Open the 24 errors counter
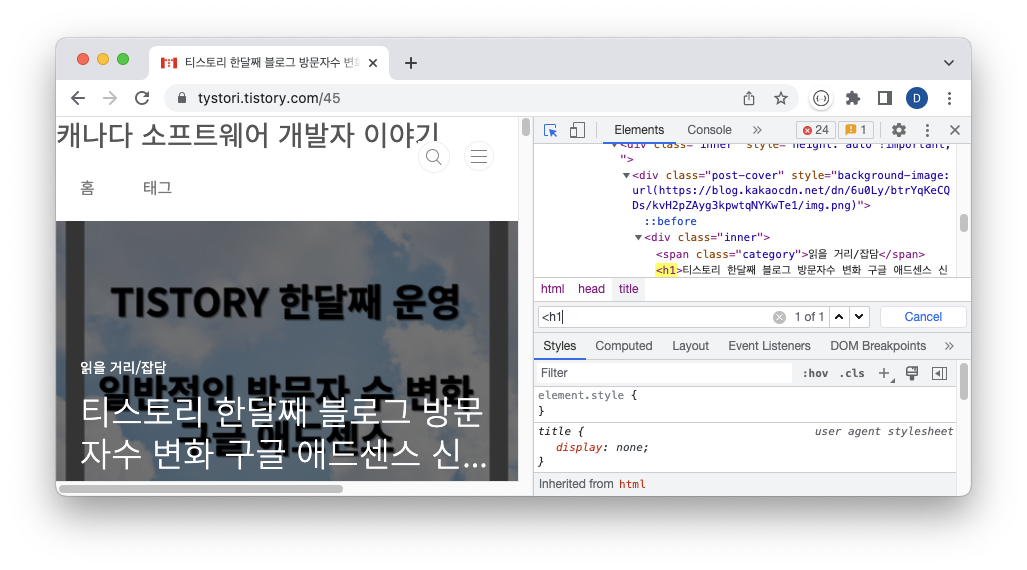The height and width of the screenshot is (570, 1027). 815,130
